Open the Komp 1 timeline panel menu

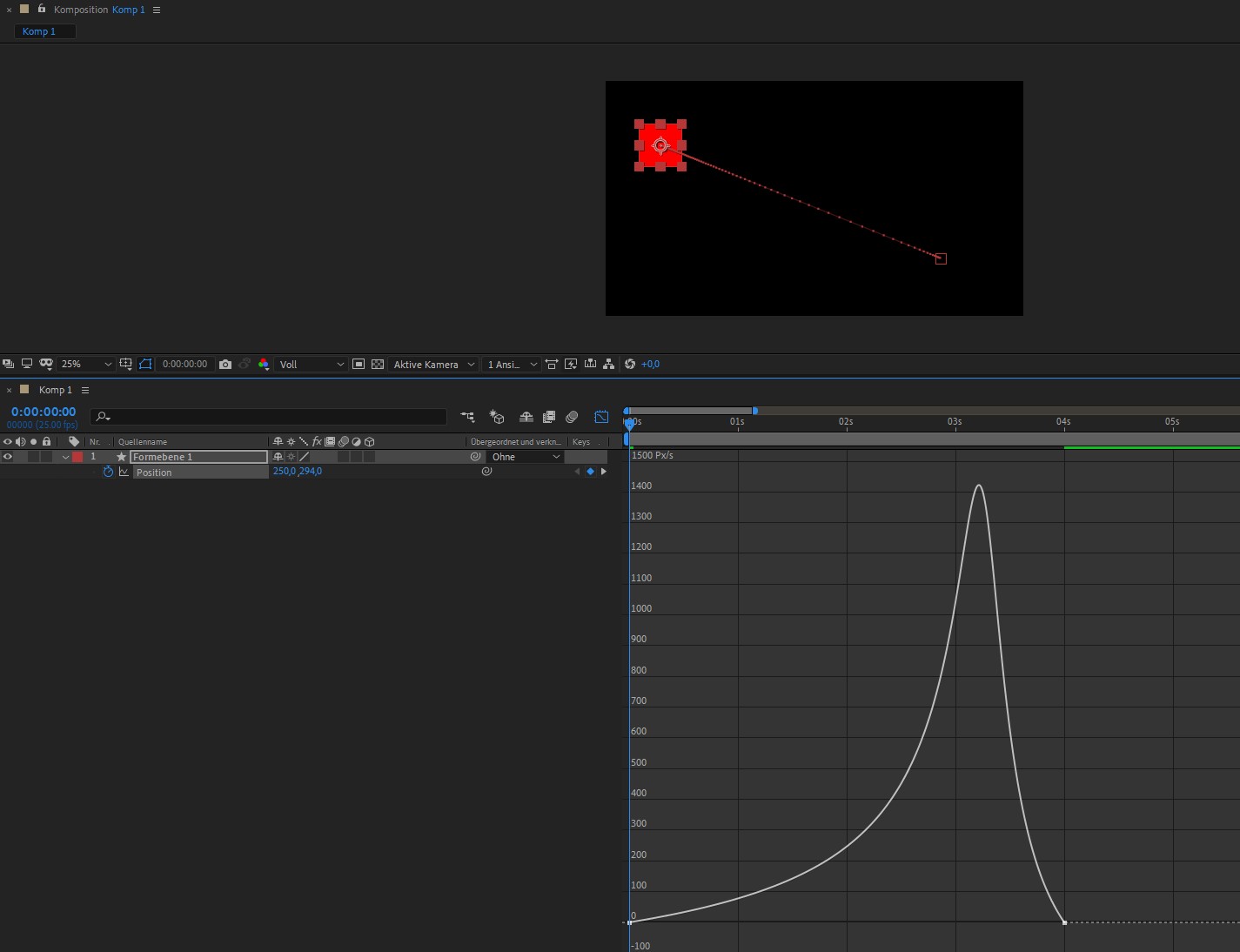(85, 390)
